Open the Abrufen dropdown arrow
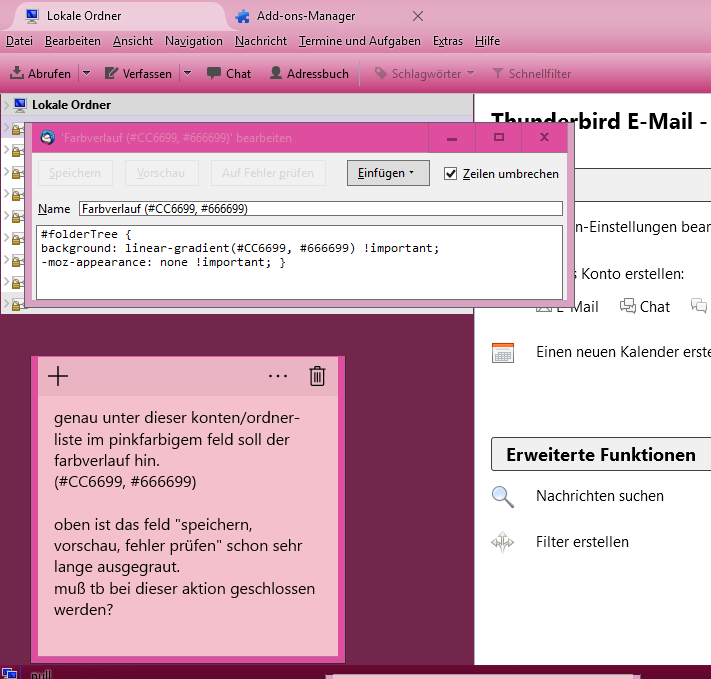Image resolution: width=711 pixels, height=679 pixels. (86, 73)
